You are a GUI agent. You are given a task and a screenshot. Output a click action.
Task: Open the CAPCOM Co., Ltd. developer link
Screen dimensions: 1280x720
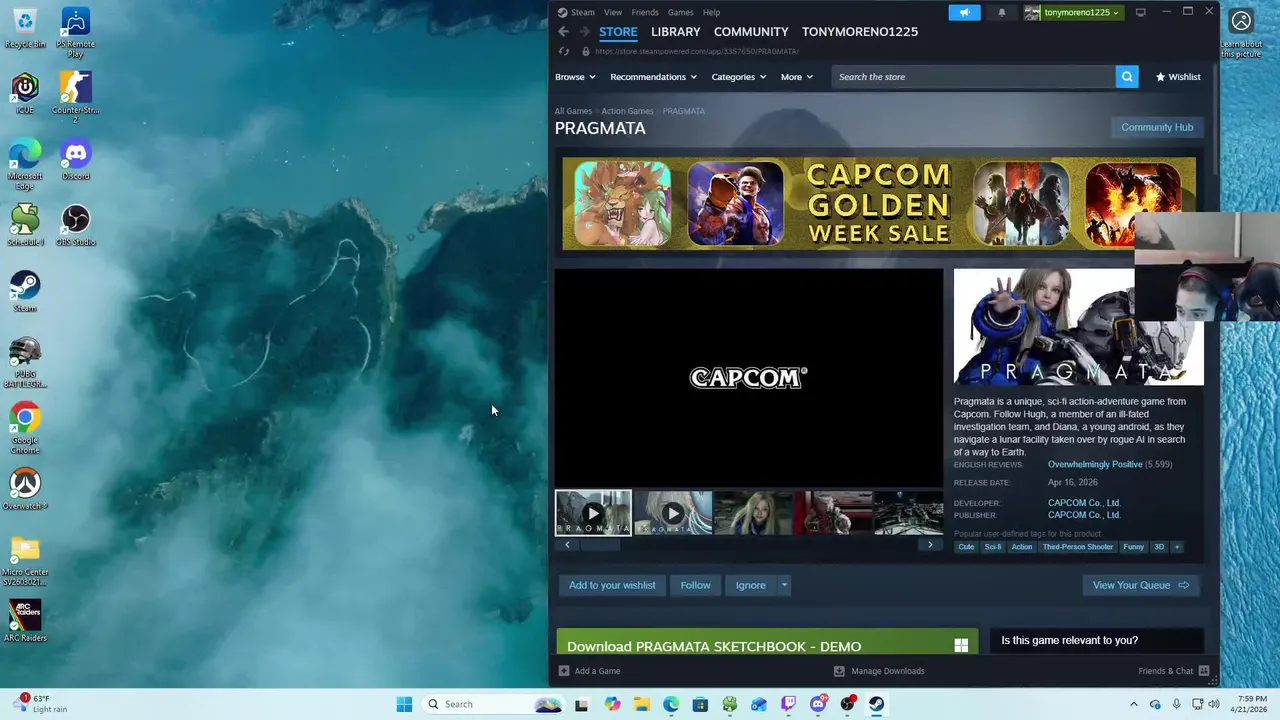[x=1084, y=503]
